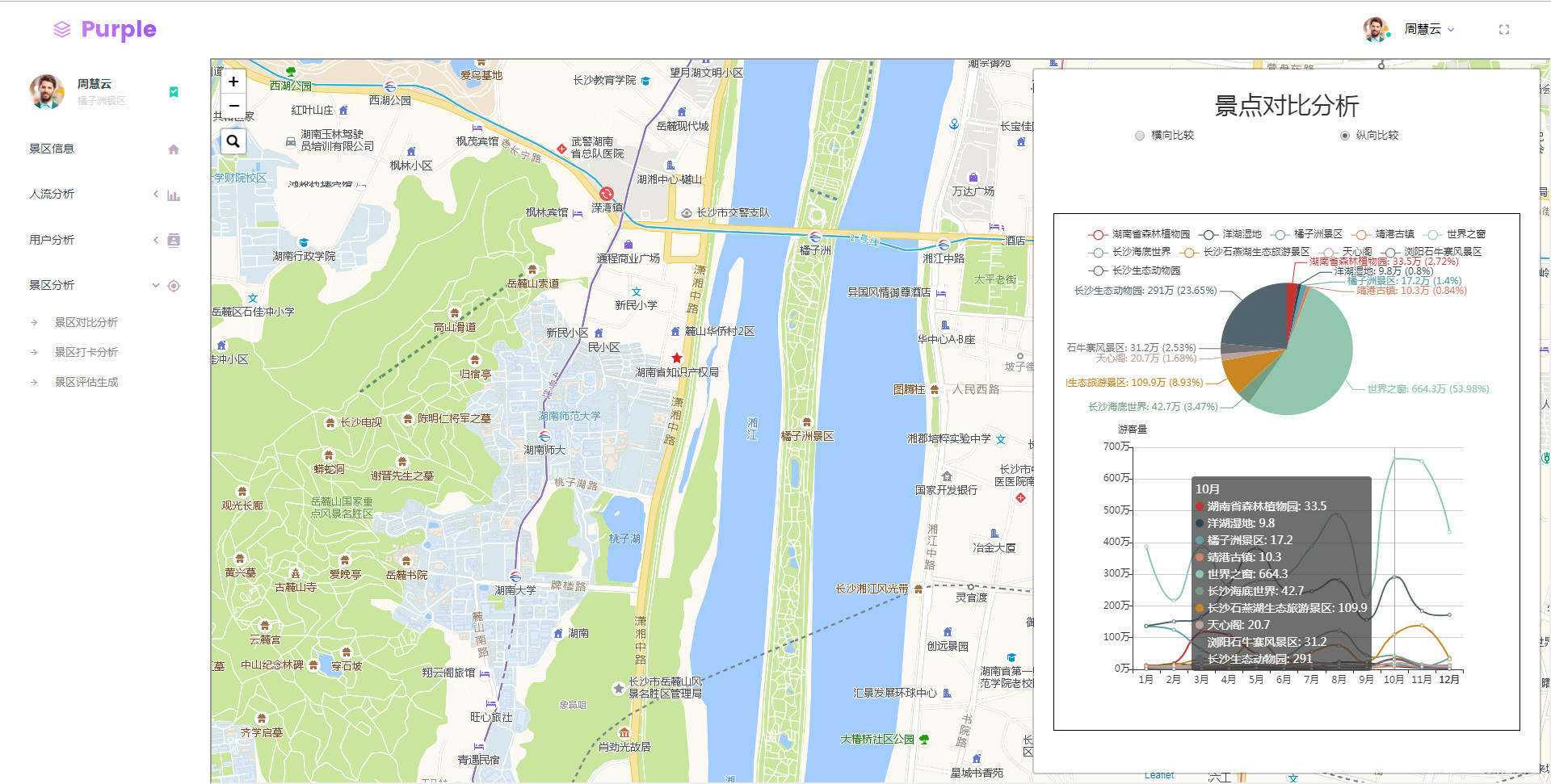
Task: Click the 橘子洲 metro station icon
Action: click(815, 237)
